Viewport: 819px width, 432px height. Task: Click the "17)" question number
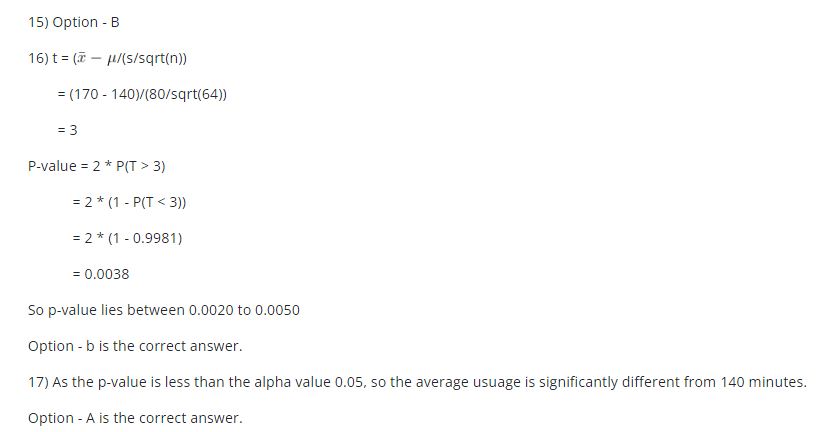[x=38, y=382]
